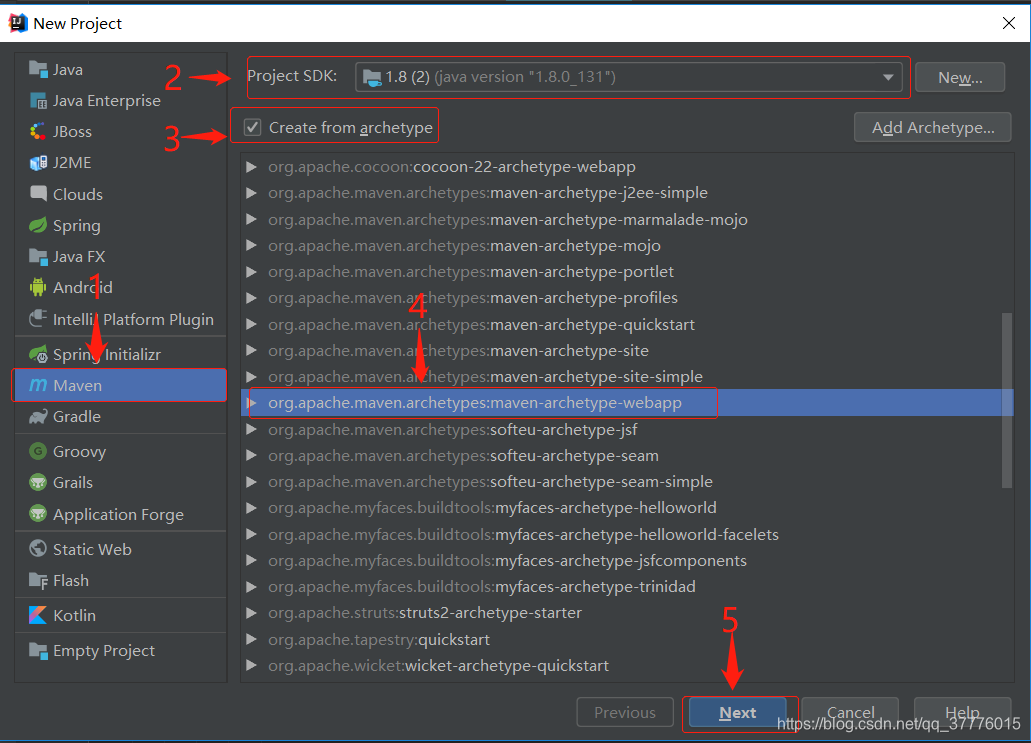
Task: Select maven-archetype-portlet archetype row
Action: click(627, 272)
